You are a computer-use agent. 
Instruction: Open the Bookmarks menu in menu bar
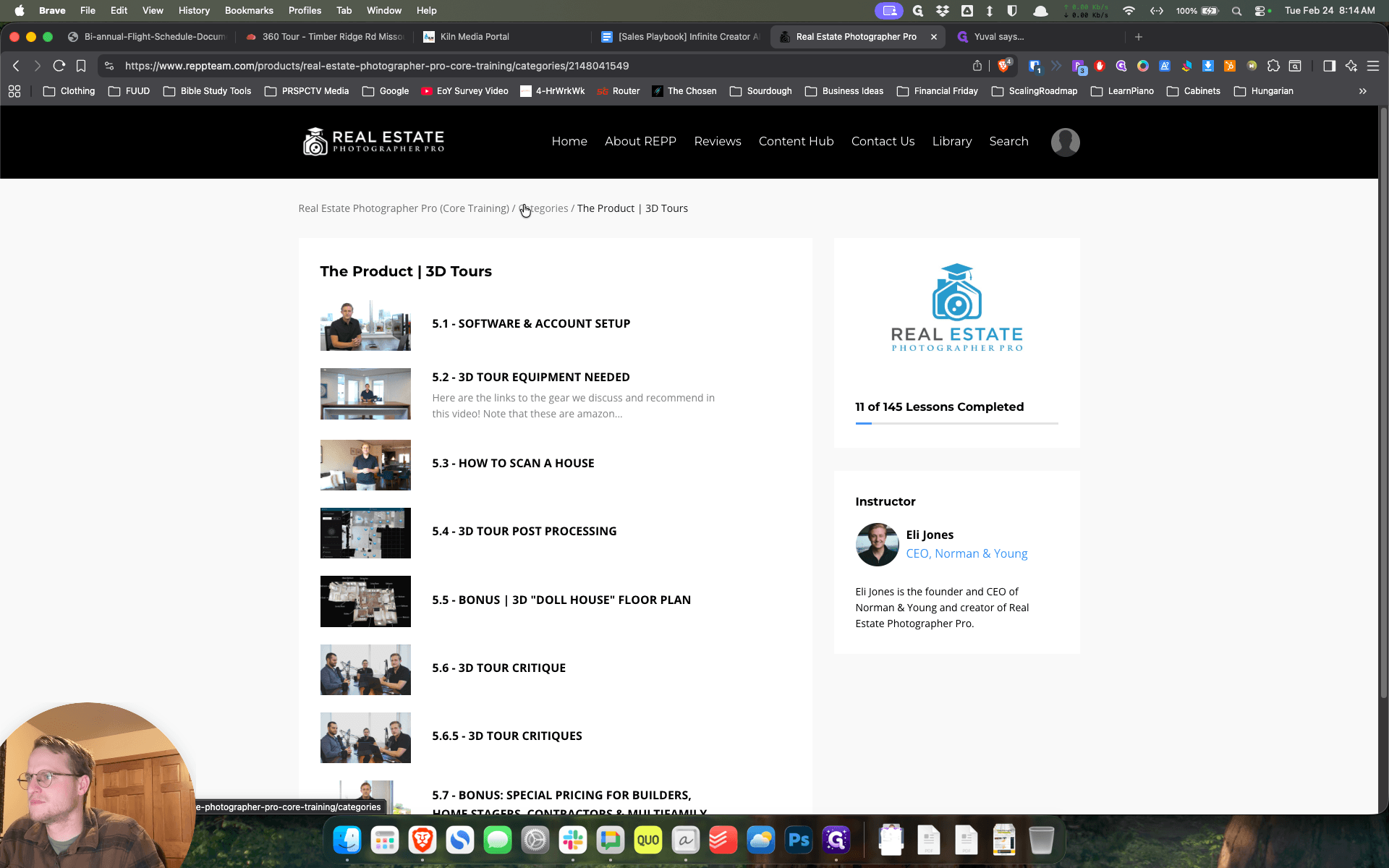pyautogui.click(x=249, y=11)
